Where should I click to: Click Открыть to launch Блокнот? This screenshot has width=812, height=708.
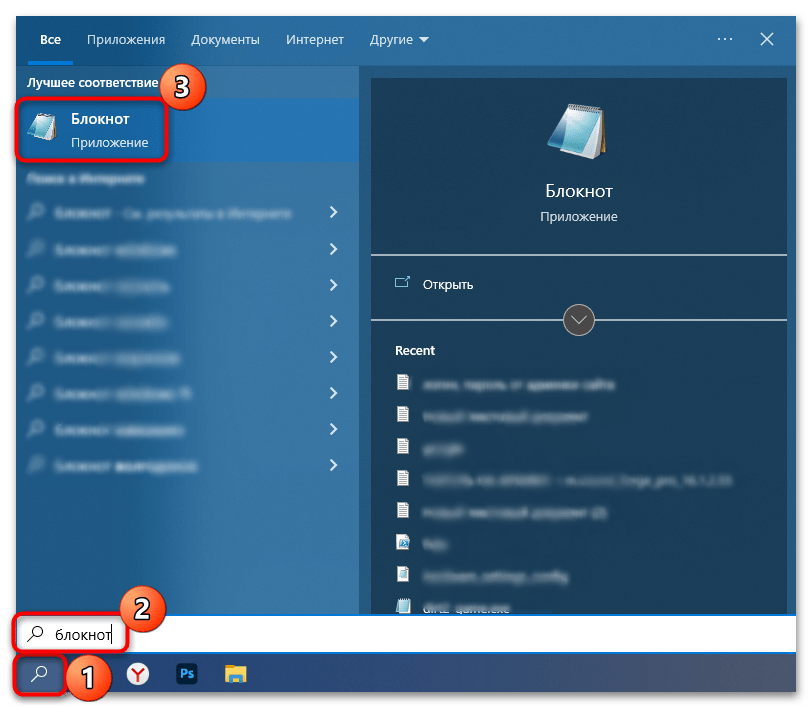click(x=447, y=284)
